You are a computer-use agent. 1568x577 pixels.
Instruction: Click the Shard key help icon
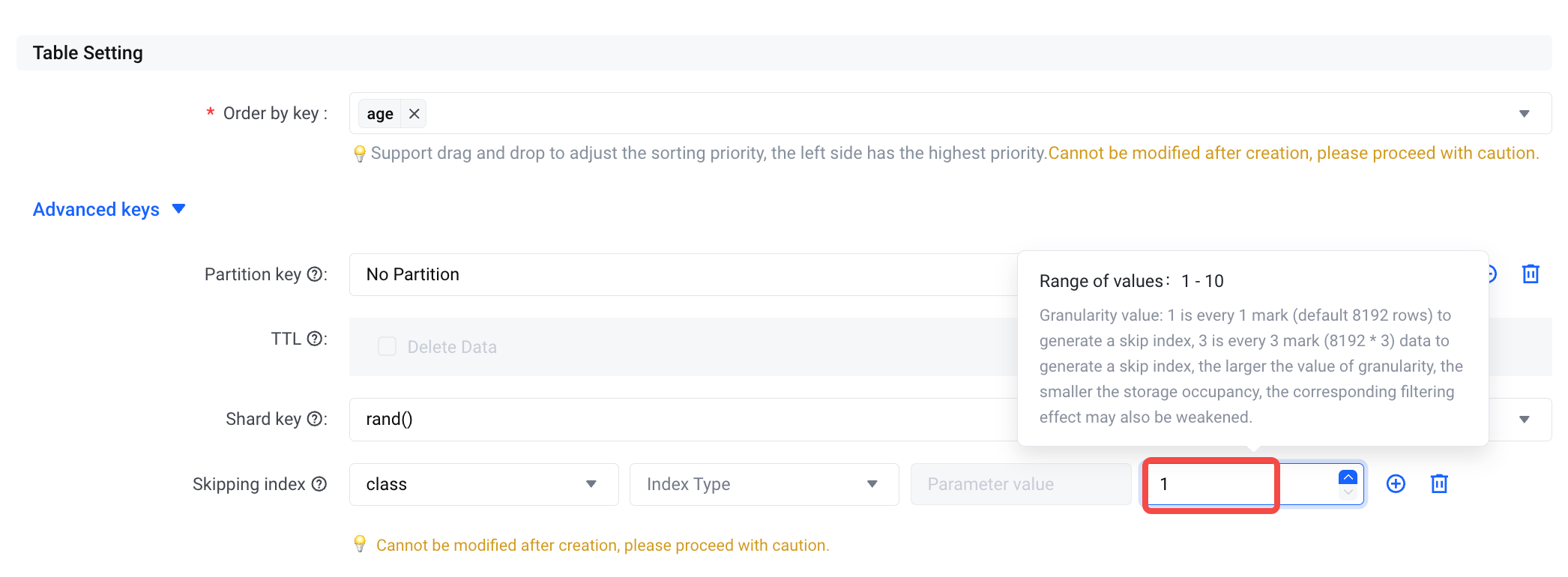tap(316, 419)
